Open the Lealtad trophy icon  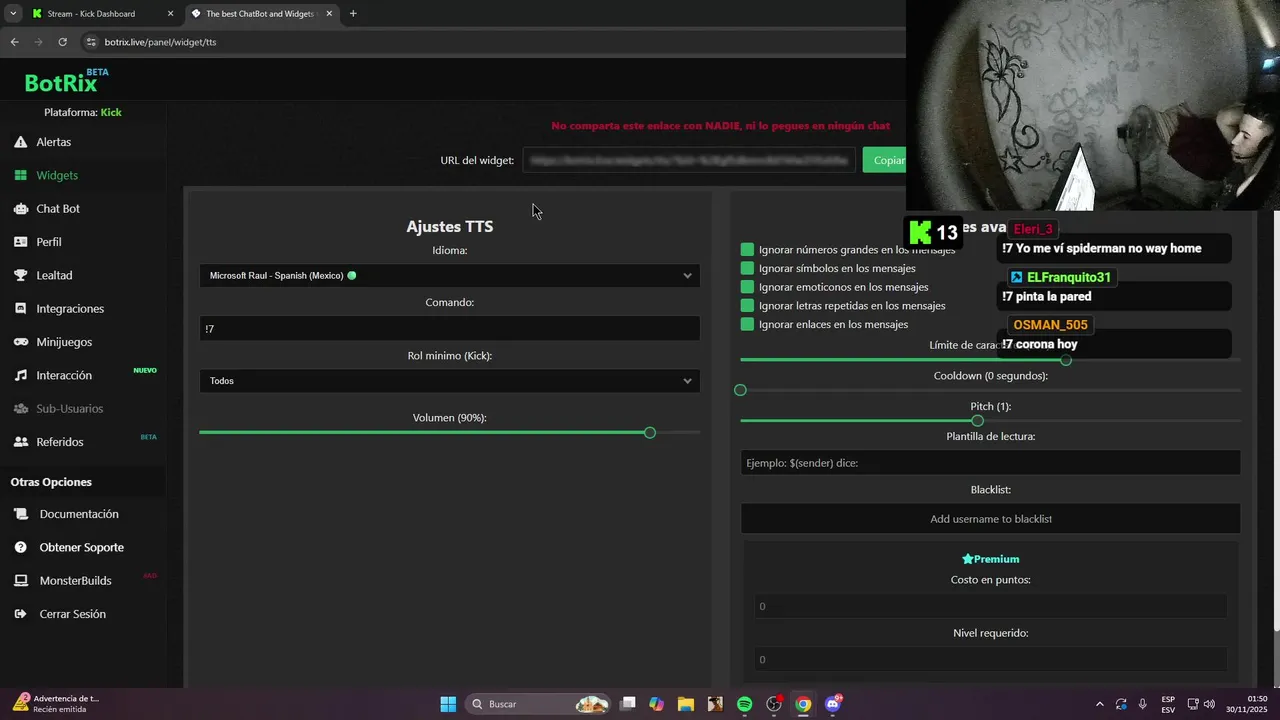(20, 275)
